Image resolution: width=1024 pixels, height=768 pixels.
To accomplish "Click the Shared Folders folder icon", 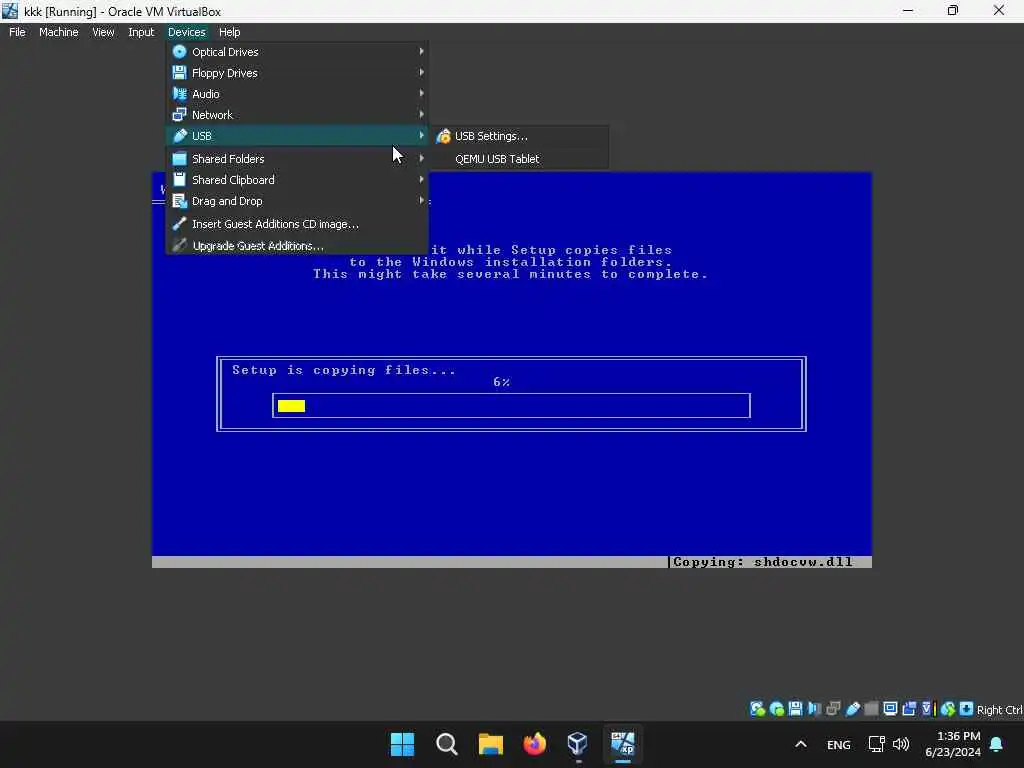I will coord(180,159).
